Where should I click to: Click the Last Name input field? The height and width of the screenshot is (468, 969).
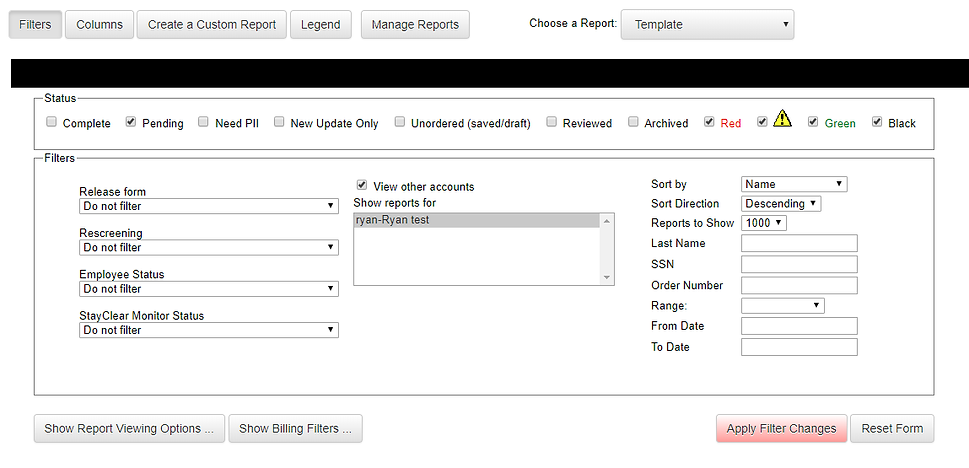tap(799, 243)
